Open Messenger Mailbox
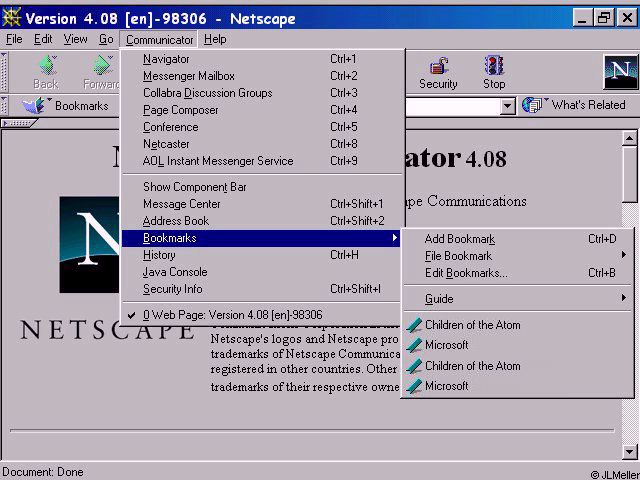Screen dimensions: 640x480 click(261, 76)
